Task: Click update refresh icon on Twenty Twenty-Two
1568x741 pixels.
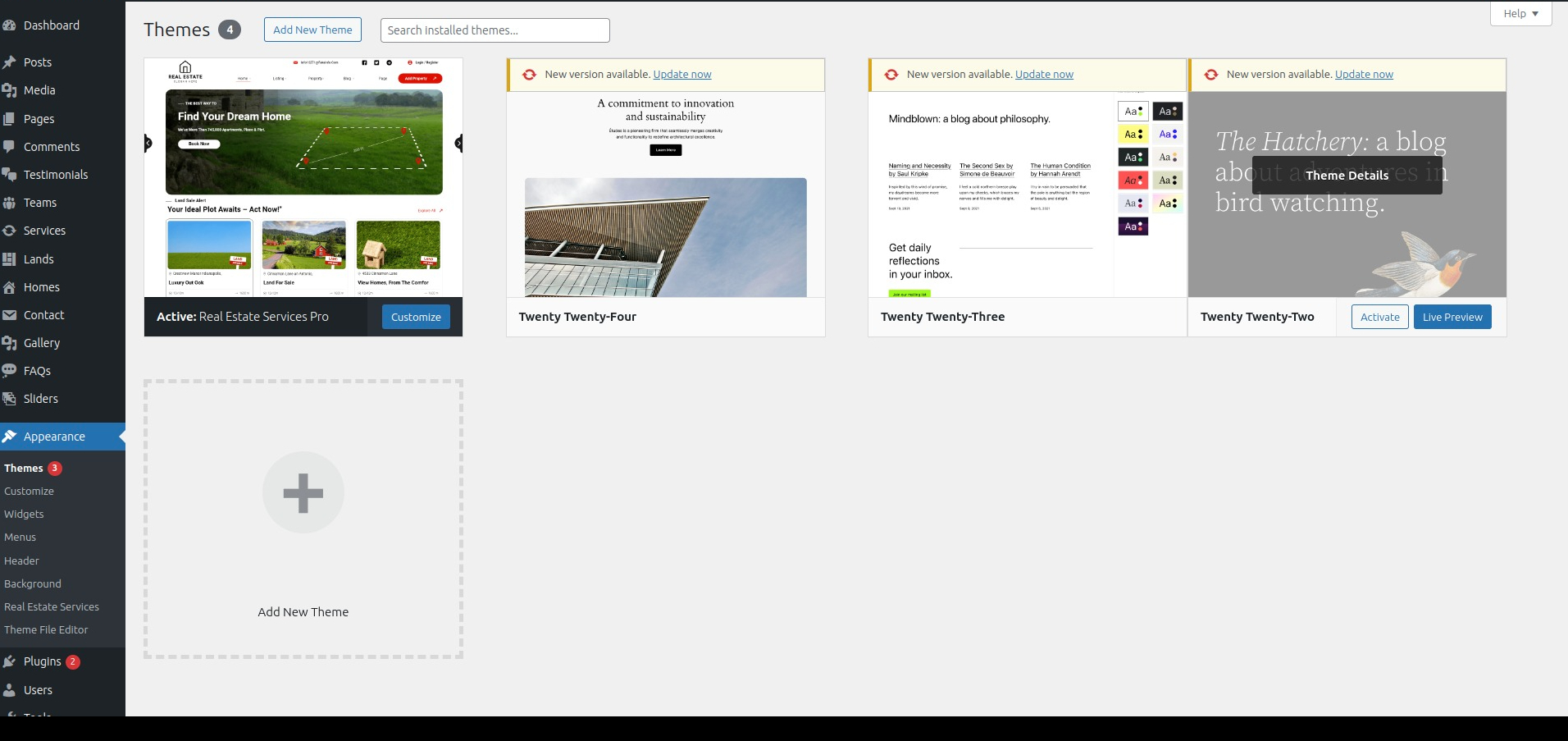Action: click(1211, 75)
